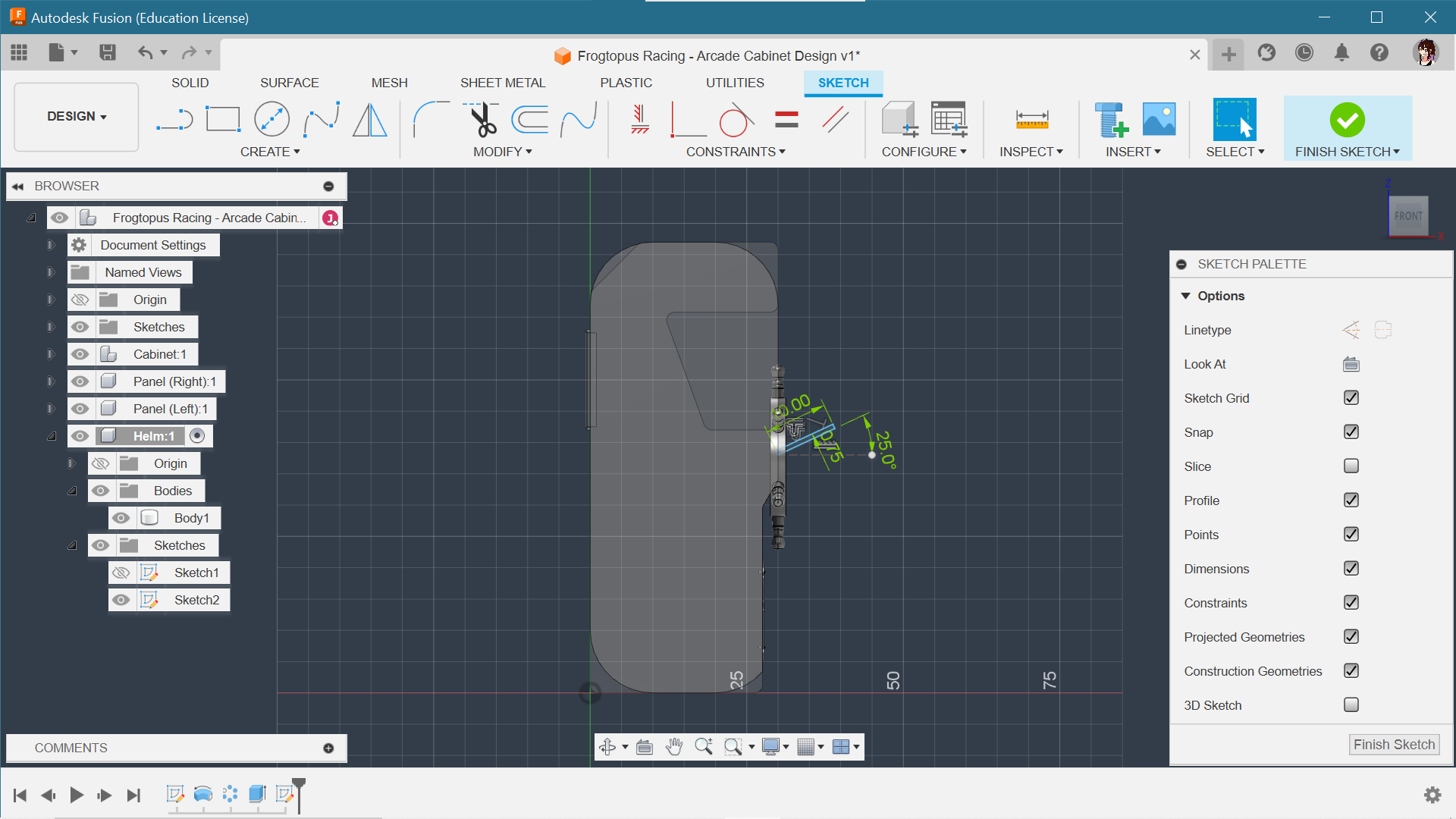Screen dimensions: 1456x819
Task: Select the Offset tool
Action: (530, 120)
